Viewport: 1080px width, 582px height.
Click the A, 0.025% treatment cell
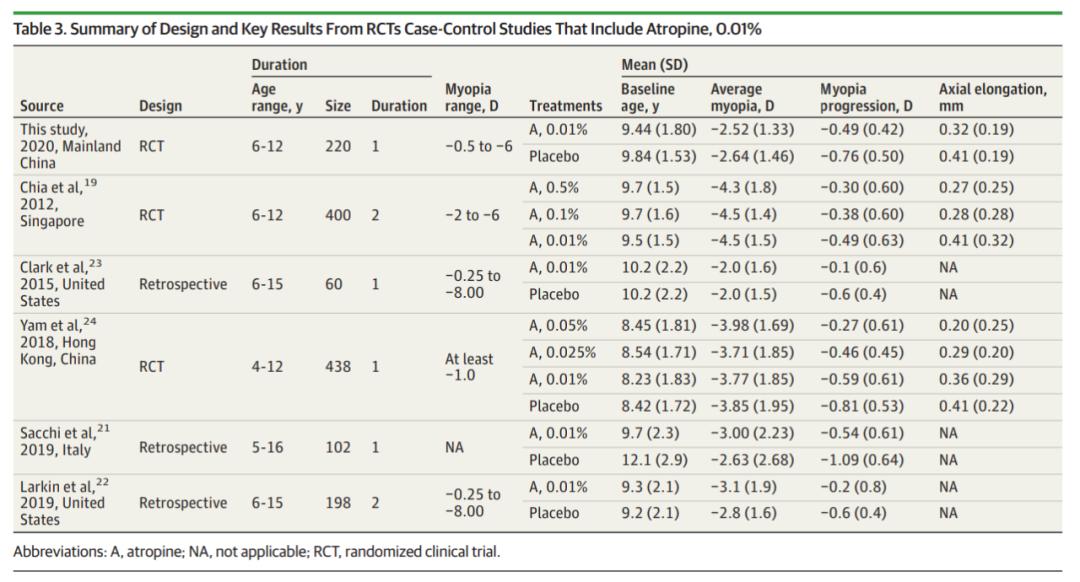pyautogui.click(x=562, y=352)
